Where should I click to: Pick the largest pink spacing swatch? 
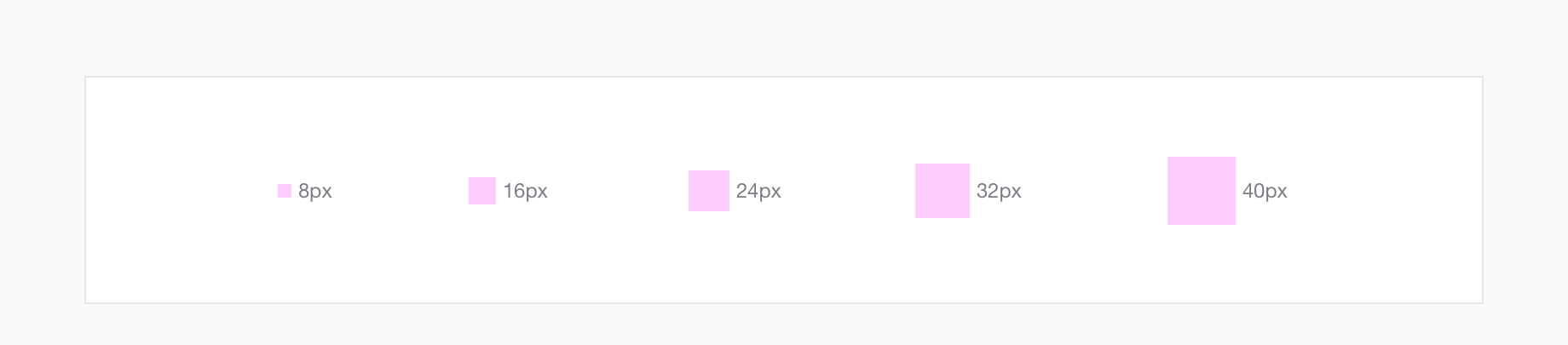[x=1202, y=191]
